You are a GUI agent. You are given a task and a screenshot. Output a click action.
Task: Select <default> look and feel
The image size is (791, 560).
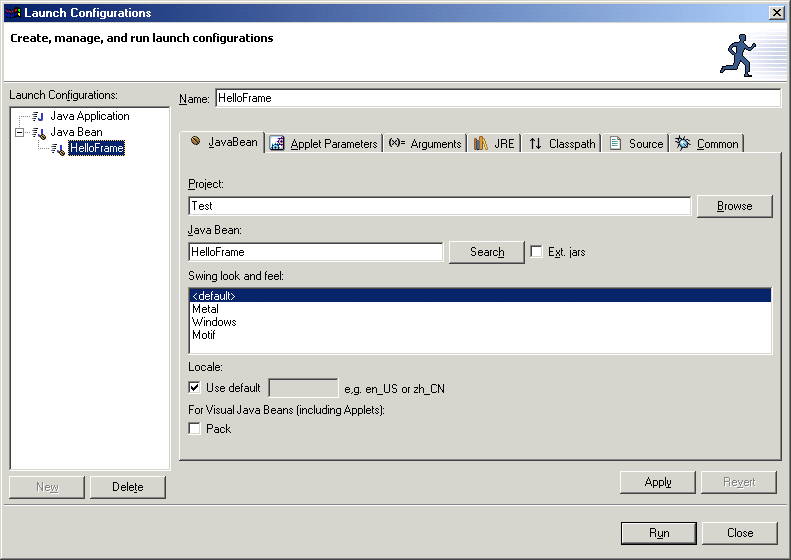pos(480,296)
